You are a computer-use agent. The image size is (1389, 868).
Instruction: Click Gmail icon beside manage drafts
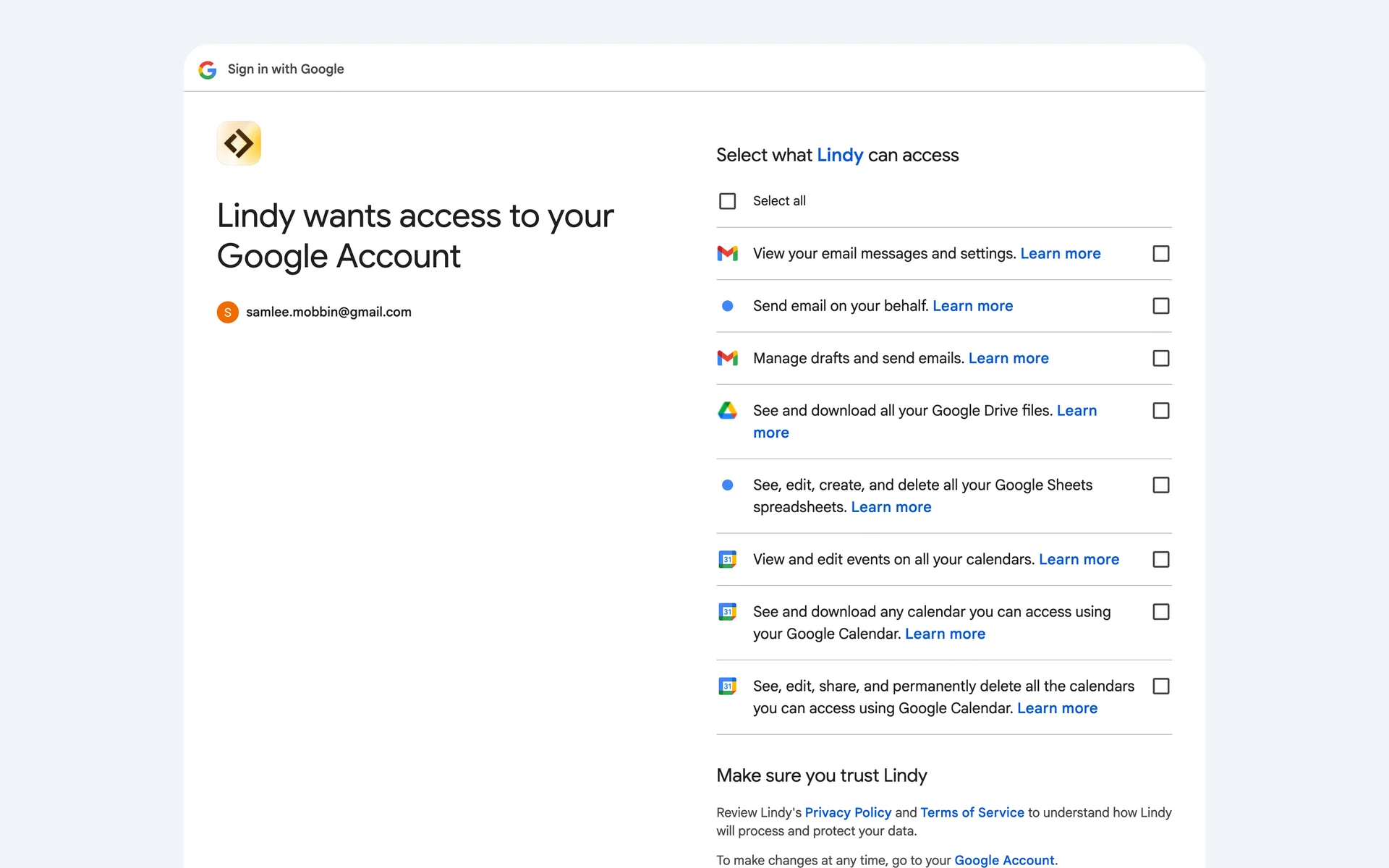727,358
